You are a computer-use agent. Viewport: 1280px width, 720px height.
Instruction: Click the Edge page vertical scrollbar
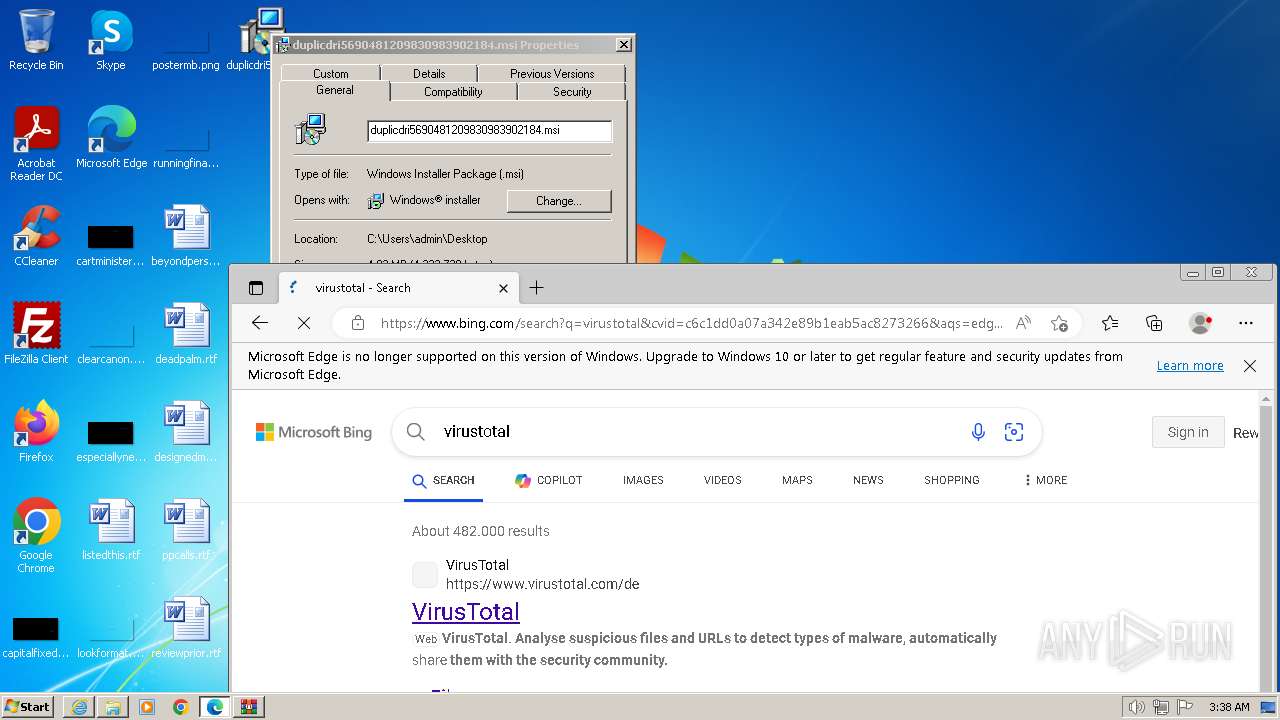1267,540
